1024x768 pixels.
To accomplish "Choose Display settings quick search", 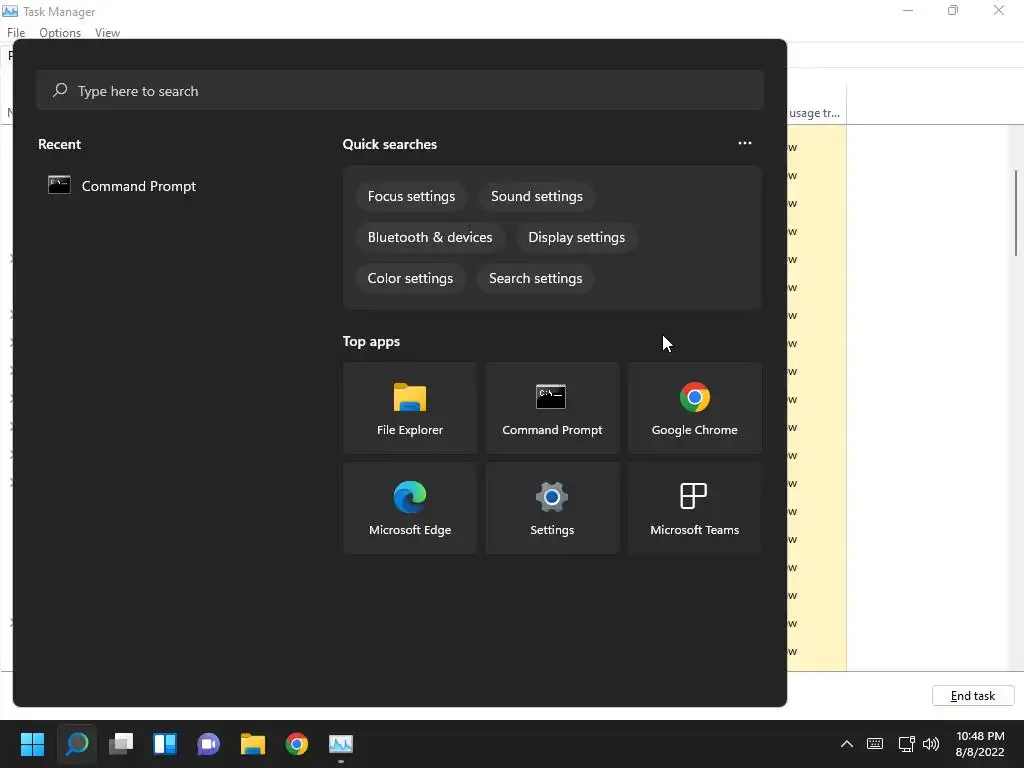I will click(577, 238).
